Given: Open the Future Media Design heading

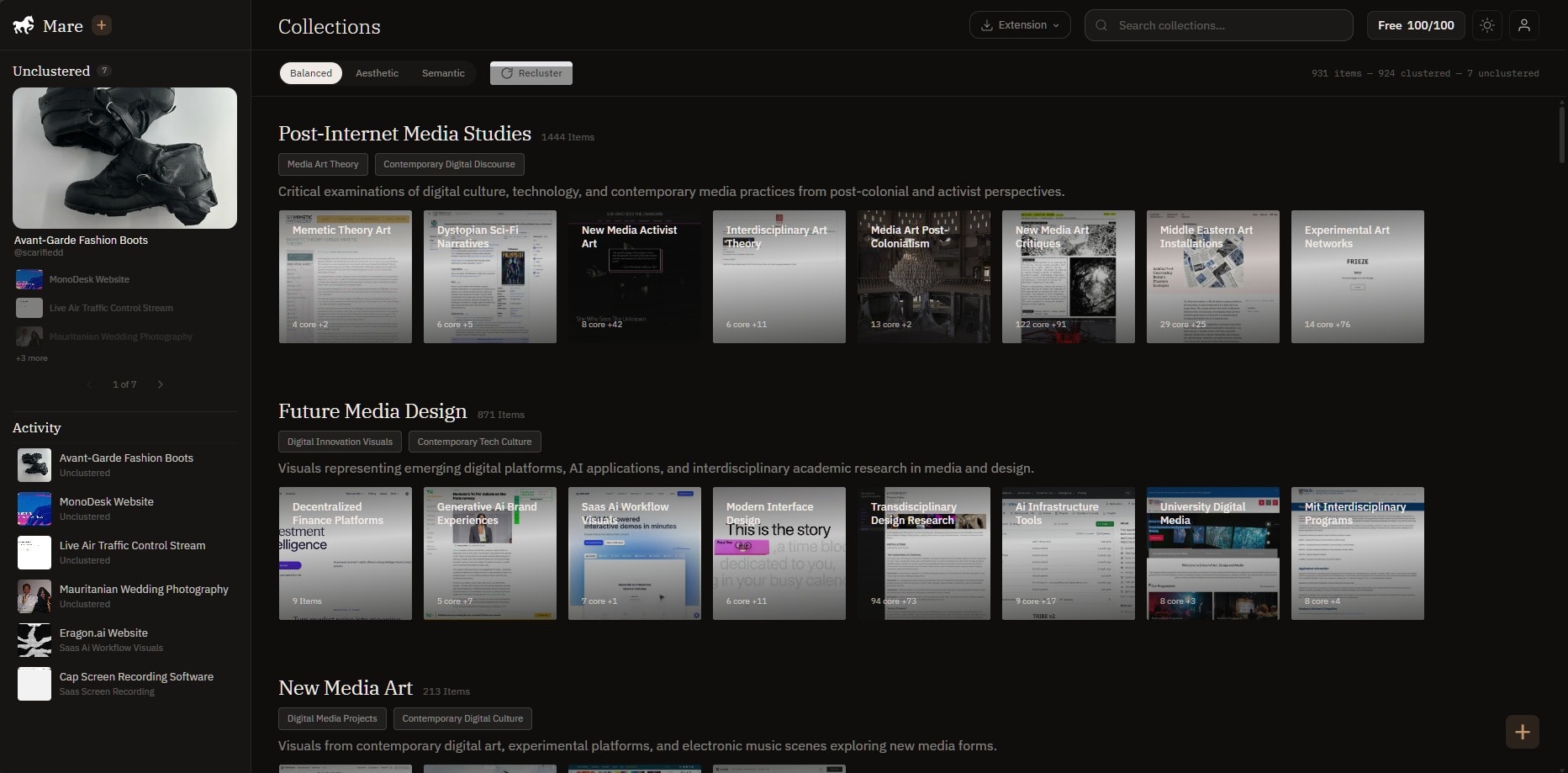Looking at the screenshot, I should [x=372, y=411].
